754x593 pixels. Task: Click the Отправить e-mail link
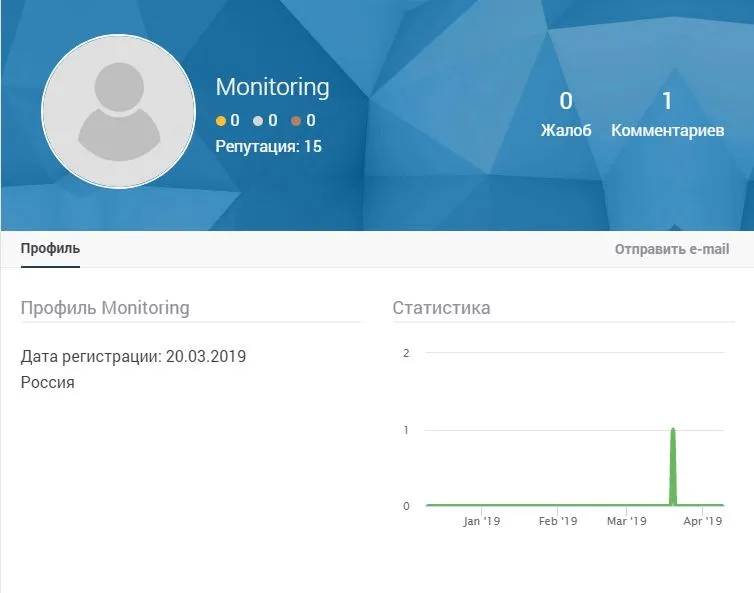point(672,249)
